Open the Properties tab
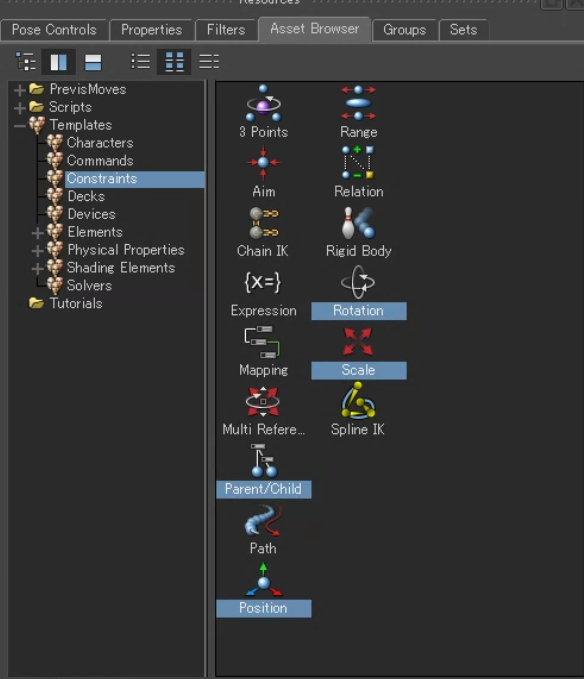This screenshot has width=584, height=679. coord(152,29)
